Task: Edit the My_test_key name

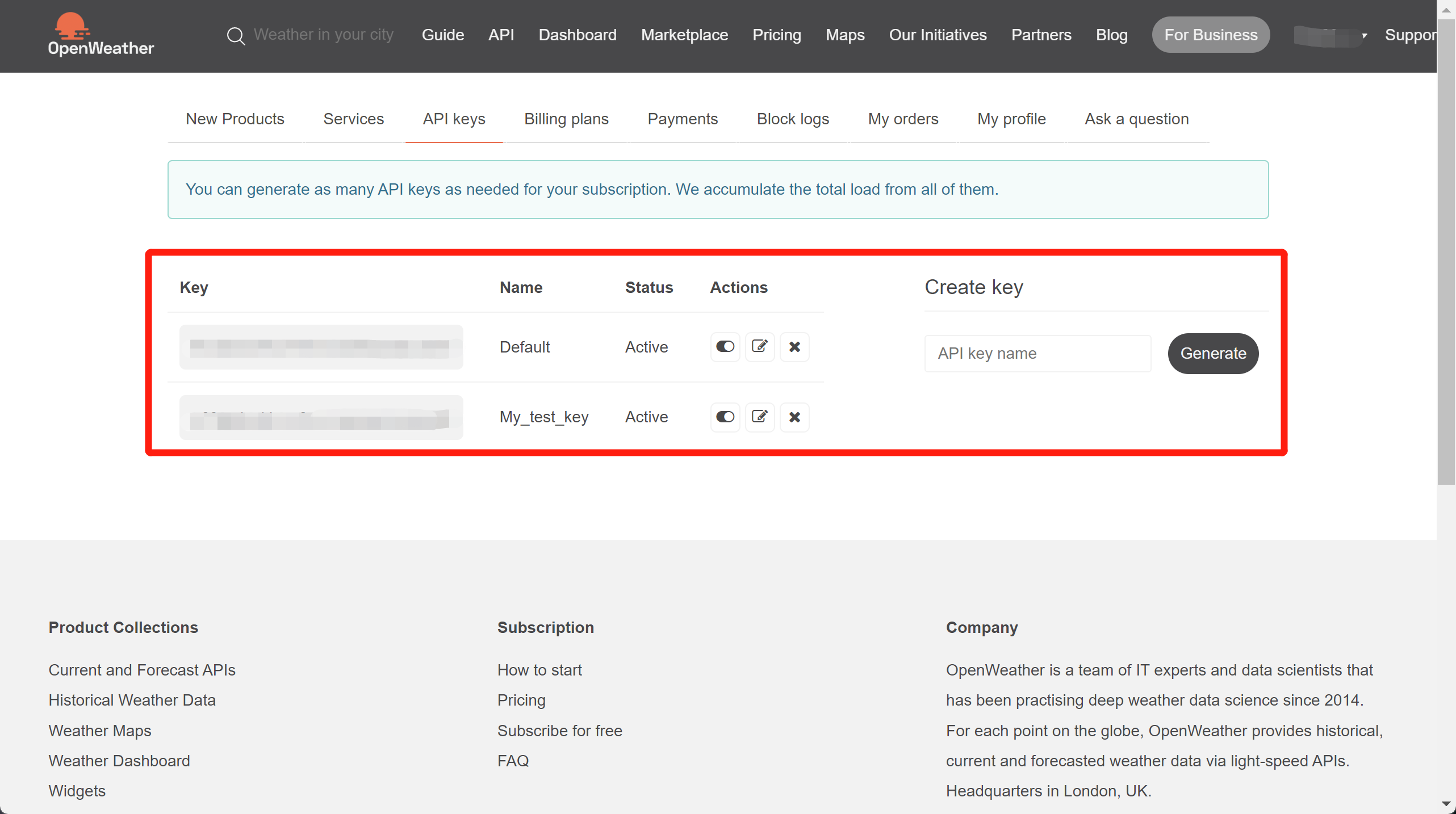Action: (x=760, y=417)
